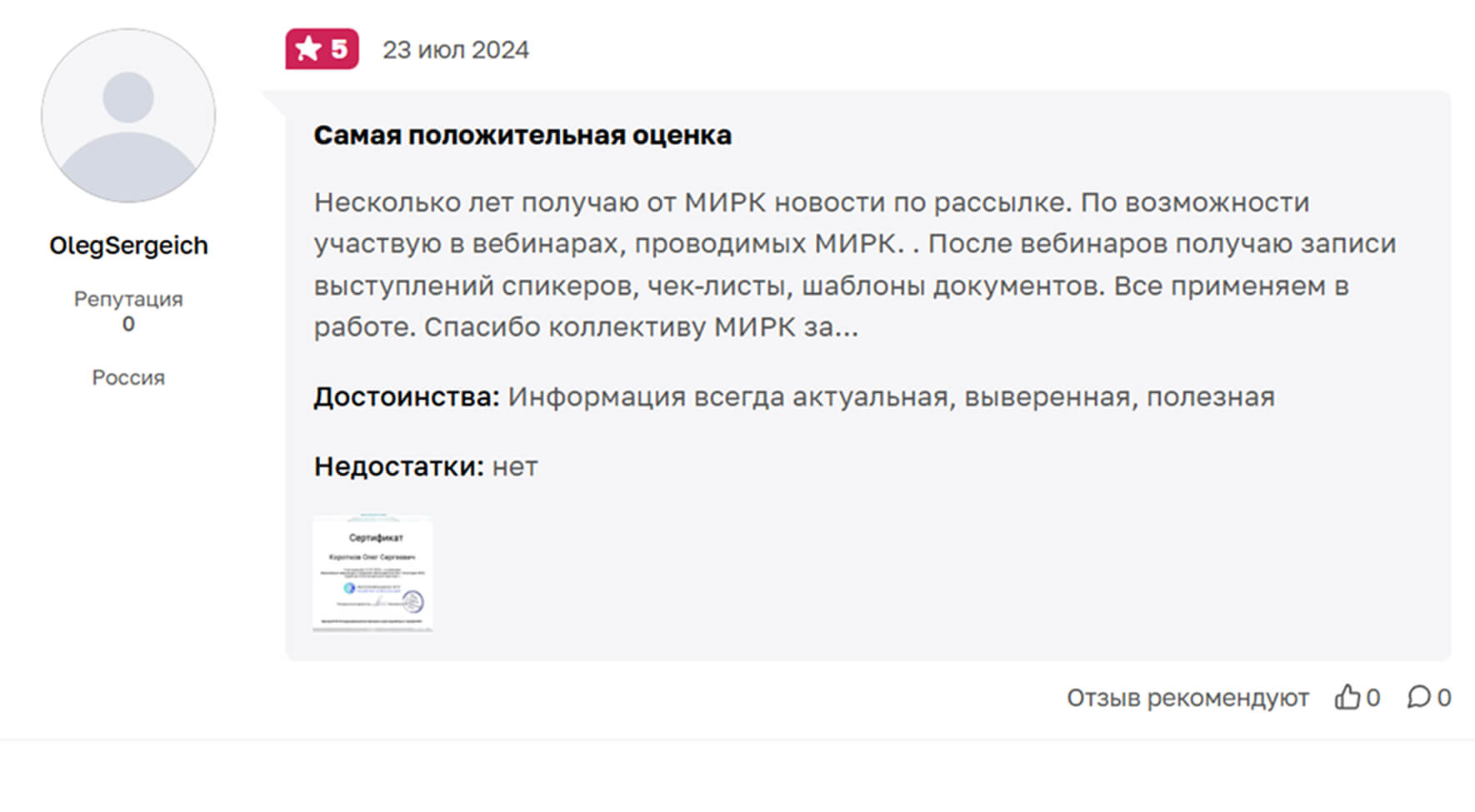Image resolution: width=1475 pixels, height=812 pixels.
Task: Open the user avatar placeholder image
Action: [128, 116]
